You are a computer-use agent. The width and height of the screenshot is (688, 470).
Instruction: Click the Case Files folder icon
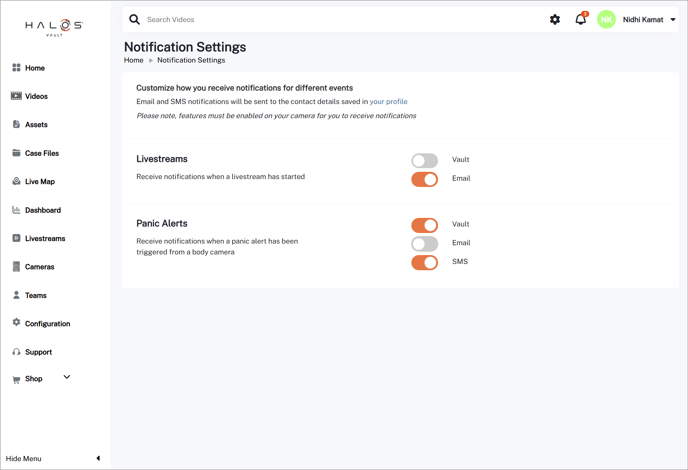pos(16,153)
